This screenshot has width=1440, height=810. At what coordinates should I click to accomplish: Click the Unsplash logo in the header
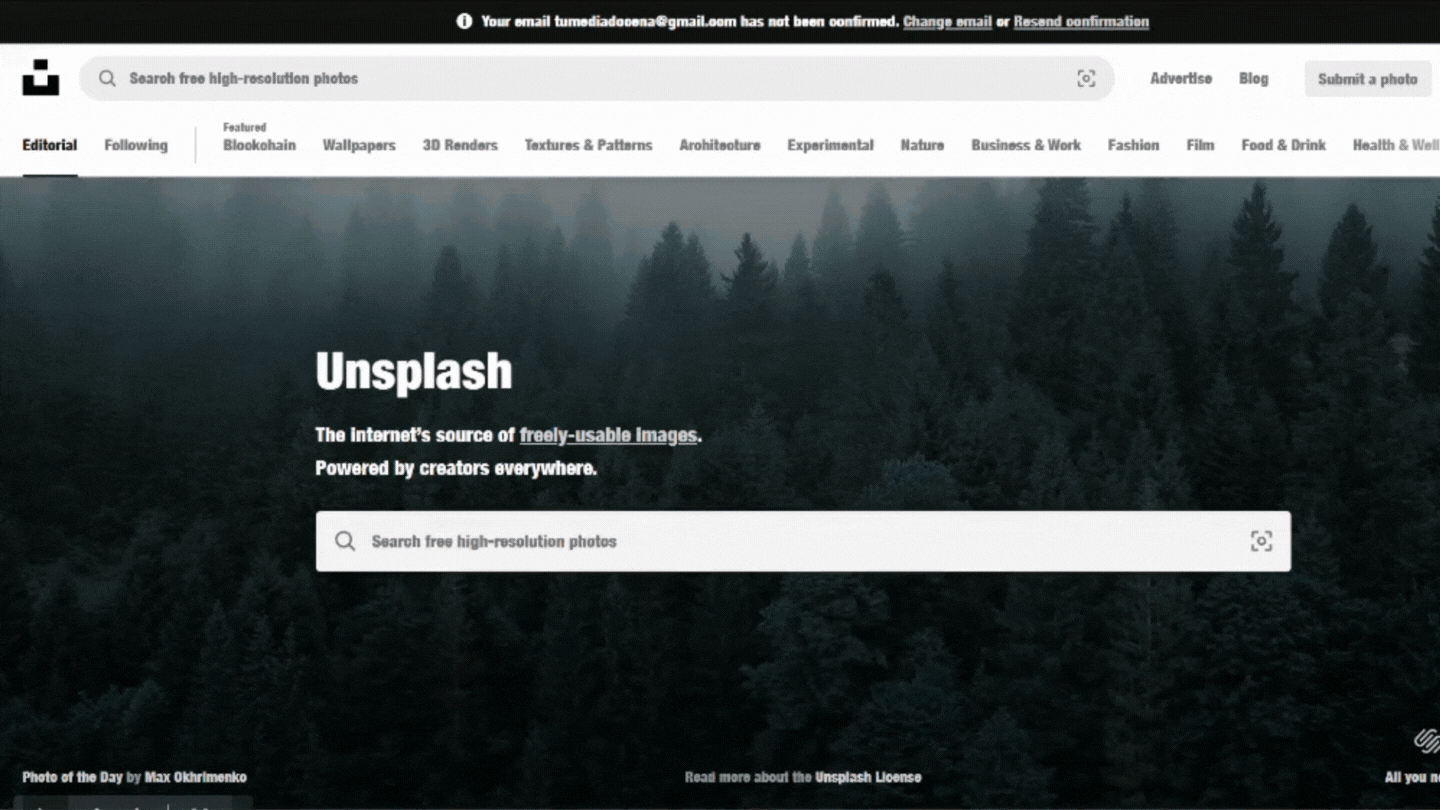(x=41, y=78)
